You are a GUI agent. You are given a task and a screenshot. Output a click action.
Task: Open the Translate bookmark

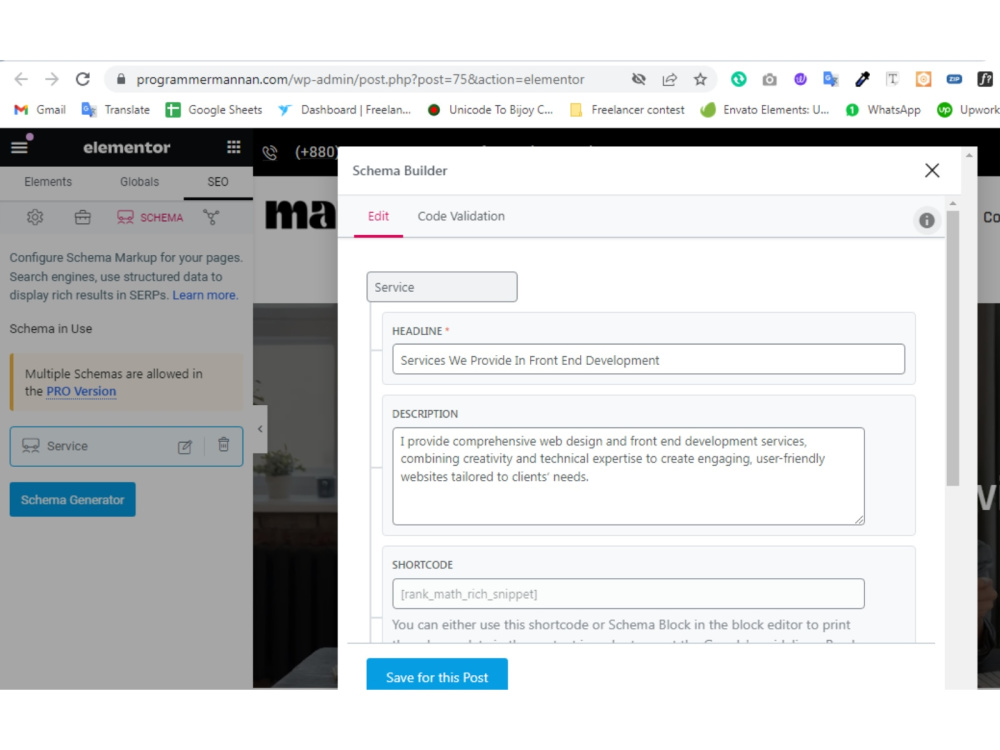click(x=115, y=110)
